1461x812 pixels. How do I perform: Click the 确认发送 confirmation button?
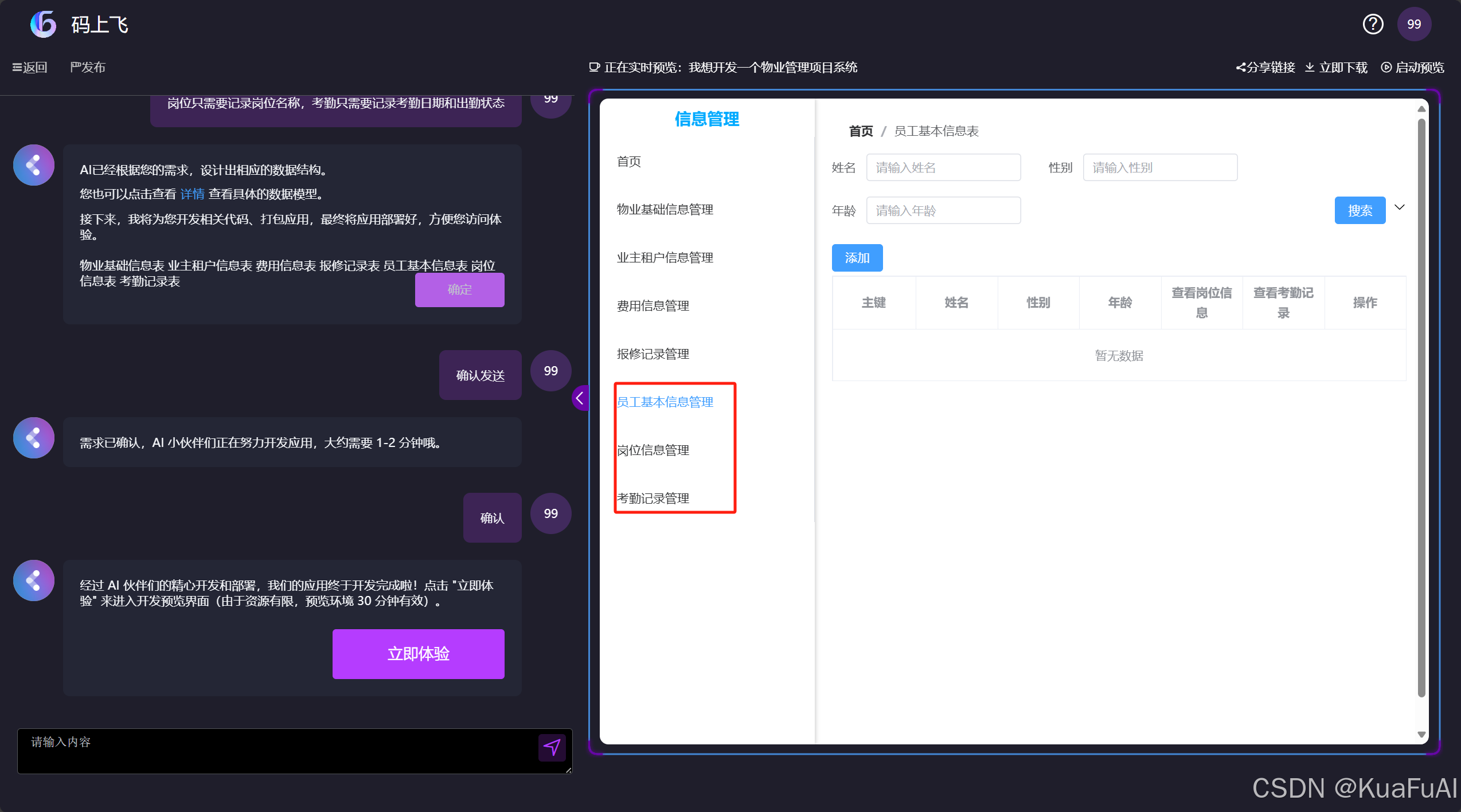(480, 375)
